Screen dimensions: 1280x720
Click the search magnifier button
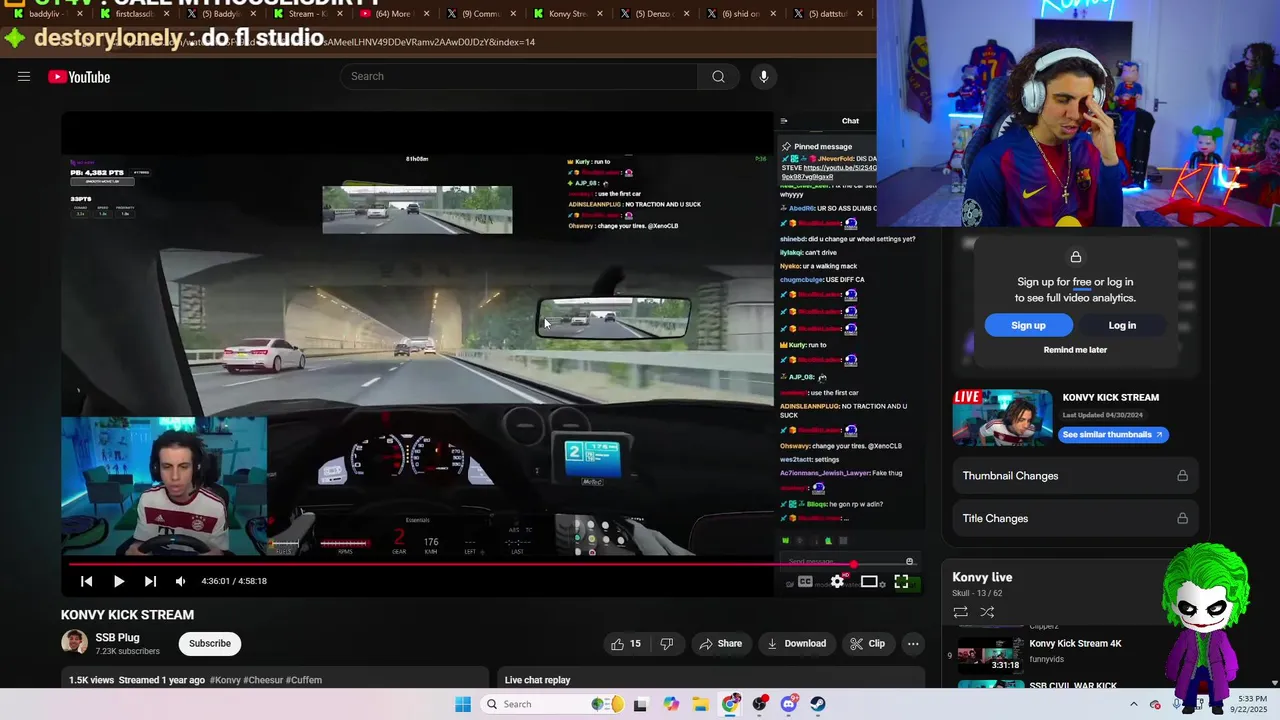point(718,76)
